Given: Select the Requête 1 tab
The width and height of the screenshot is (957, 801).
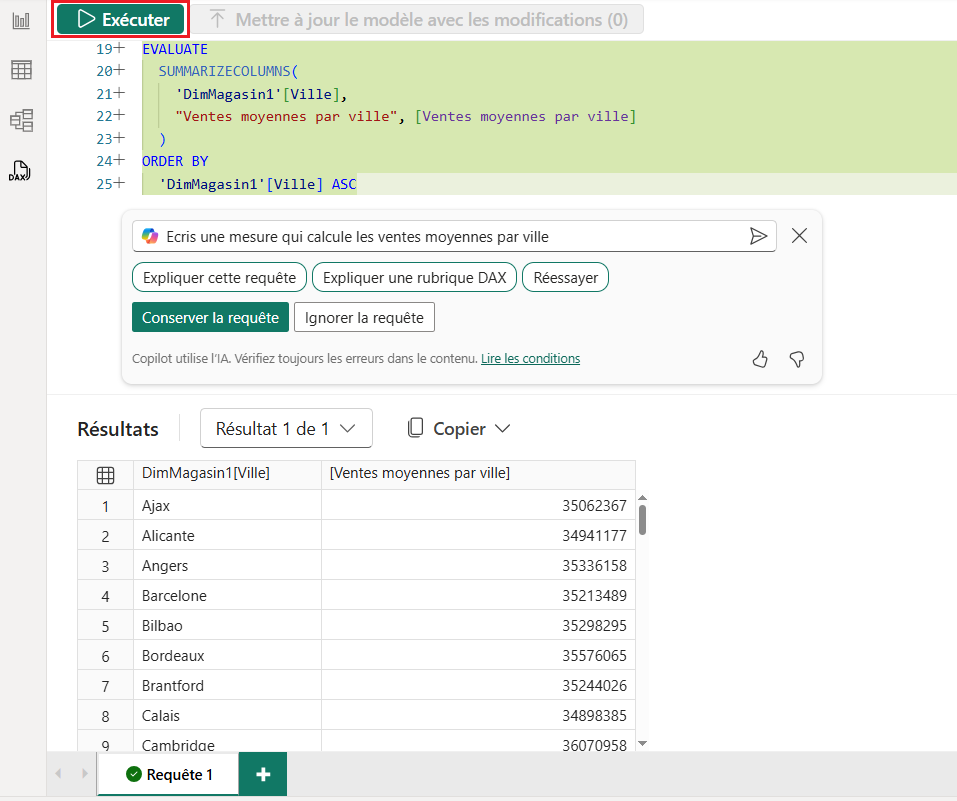Looking at the screenshot, I should click(169, 774).
